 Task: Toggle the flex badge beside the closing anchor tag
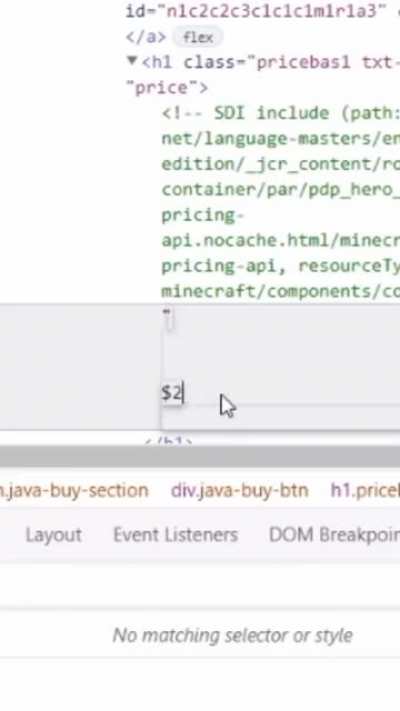pos(198,37)
